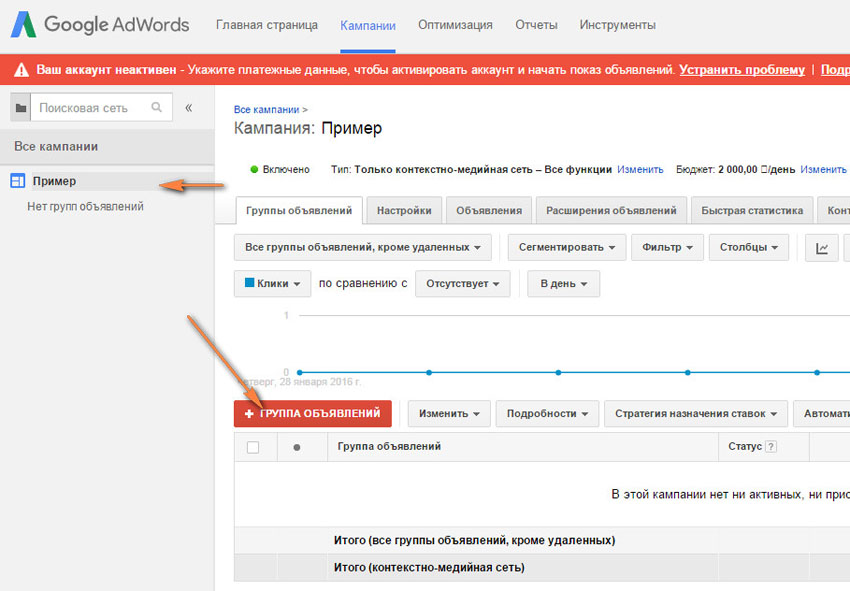Open Оптимизация in the top navigation

(455, 25)
